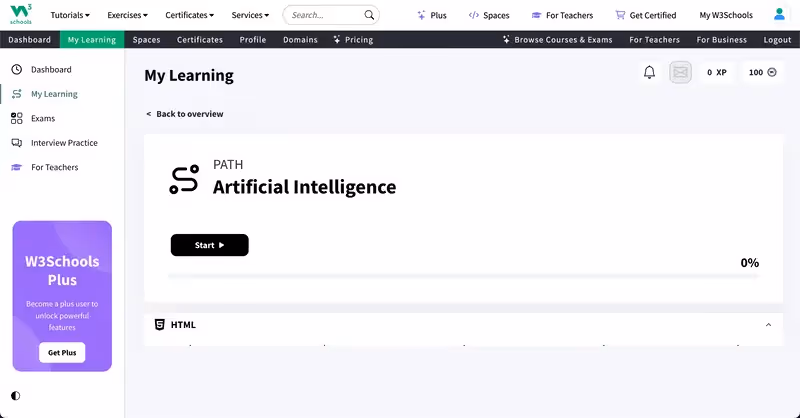This screenshot has height=418, width=800.
Task: Select My Learning in the sidebar
Action: (54, 94)
